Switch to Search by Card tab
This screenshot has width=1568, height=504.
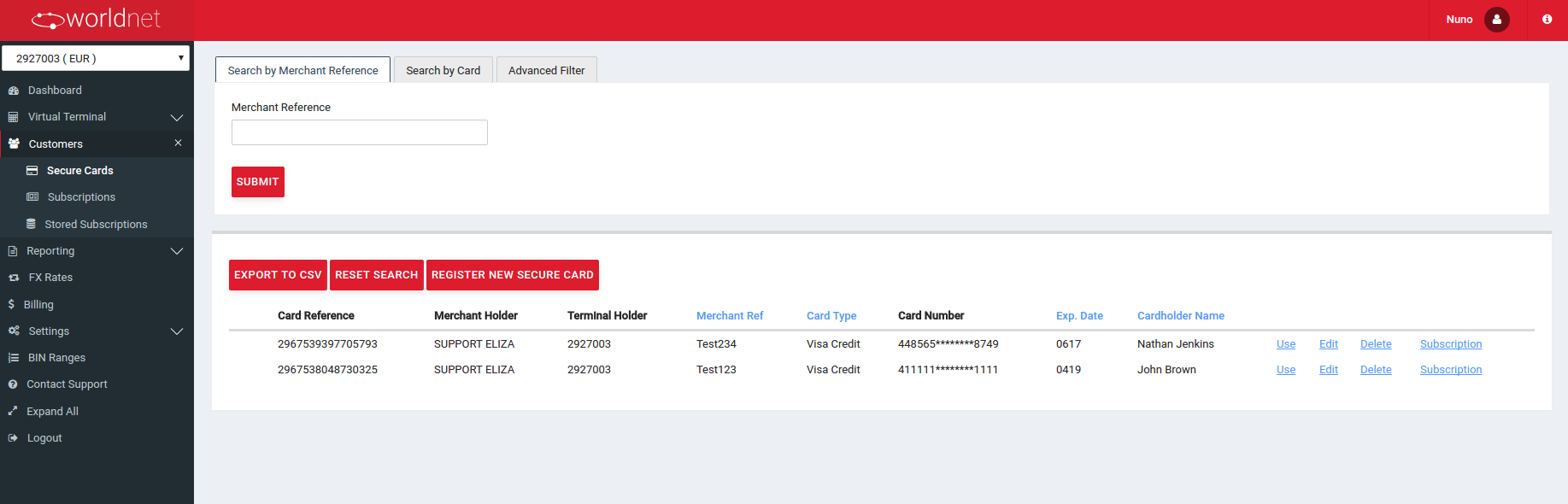coord(443,70)
